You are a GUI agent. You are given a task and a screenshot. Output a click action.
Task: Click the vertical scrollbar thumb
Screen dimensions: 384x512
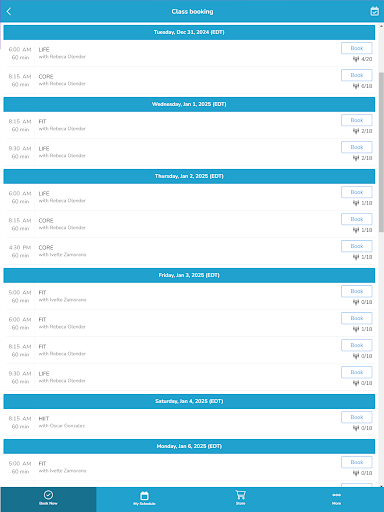pyautogui.click(x=381, y=152)
